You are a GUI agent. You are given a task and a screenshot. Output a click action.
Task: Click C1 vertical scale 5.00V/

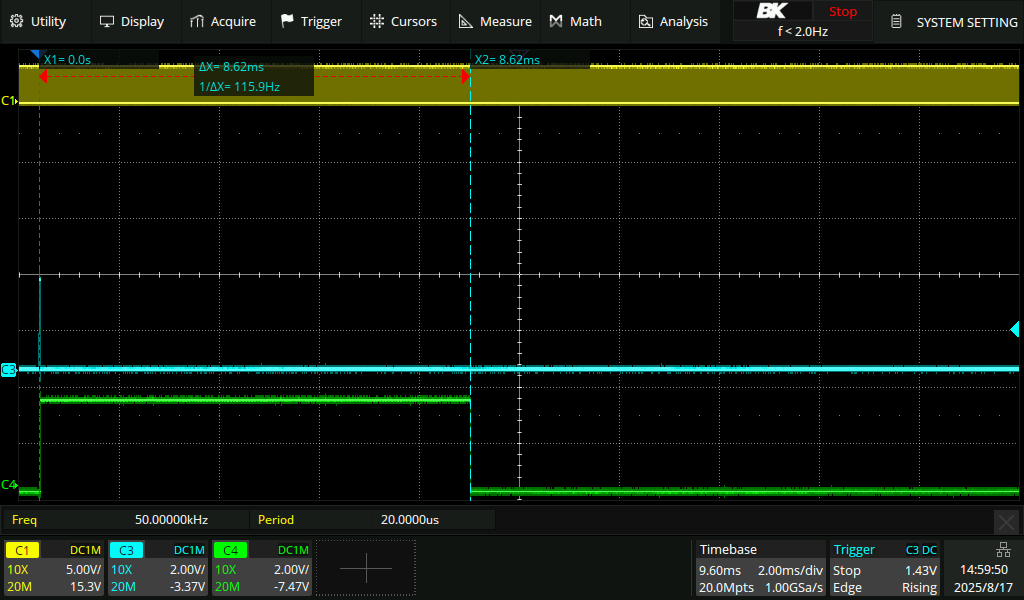[84, 569]
